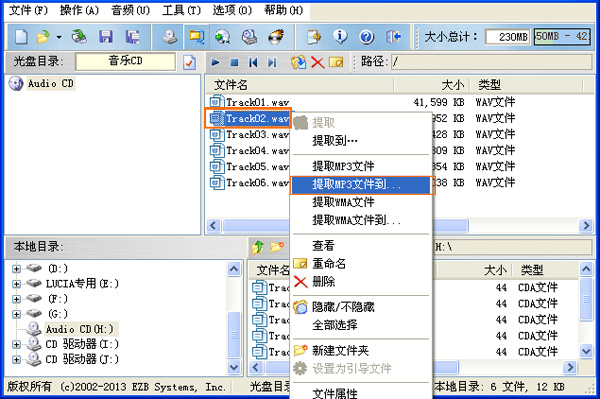Choose 提取MP3文件 from context menu

pyautogui.click(x=361, y=166)
